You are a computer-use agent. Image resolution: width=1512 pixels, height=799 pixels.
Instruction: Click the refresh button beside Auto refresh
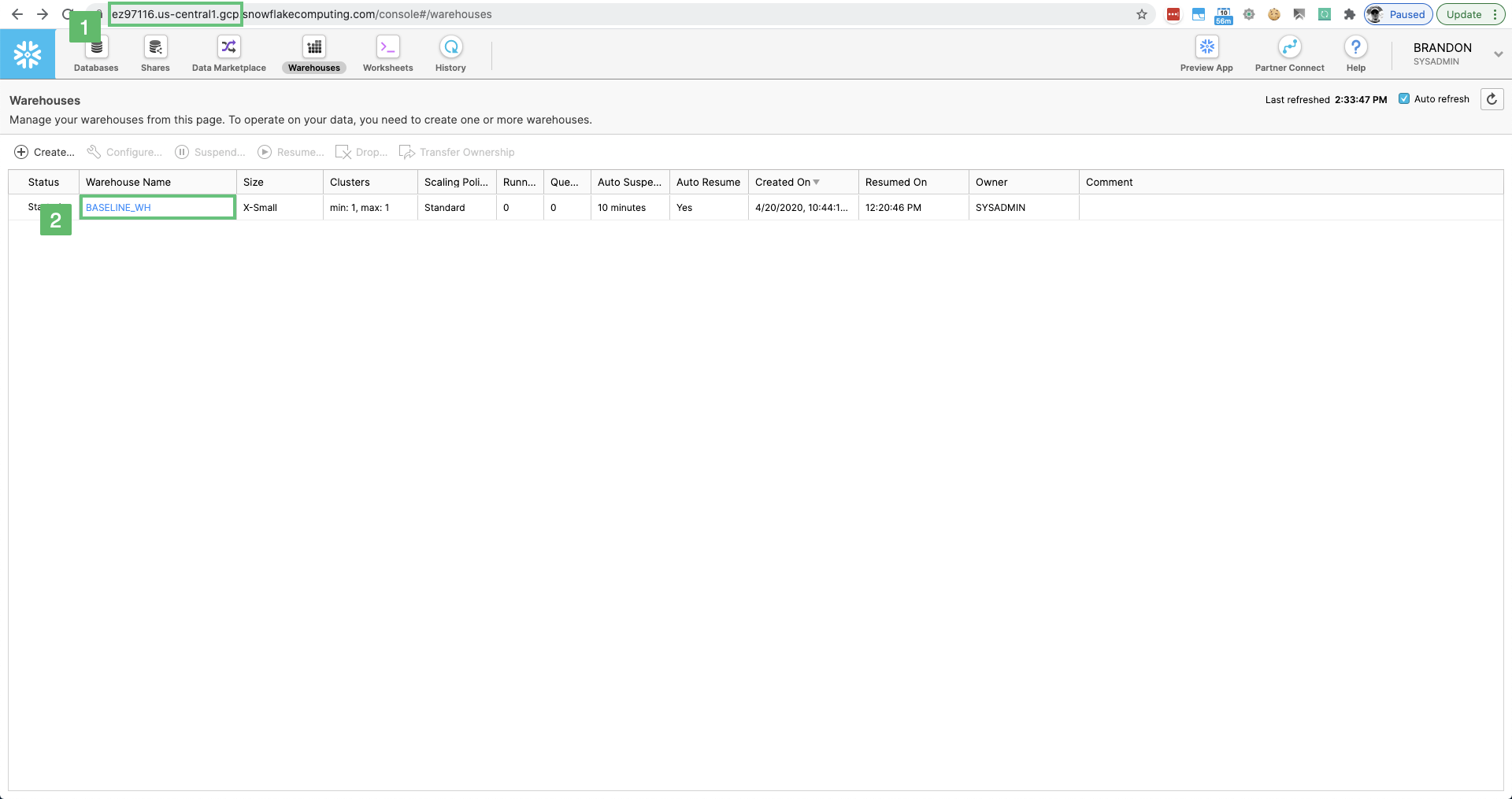pyautogui.click(x=1492, y=99)
